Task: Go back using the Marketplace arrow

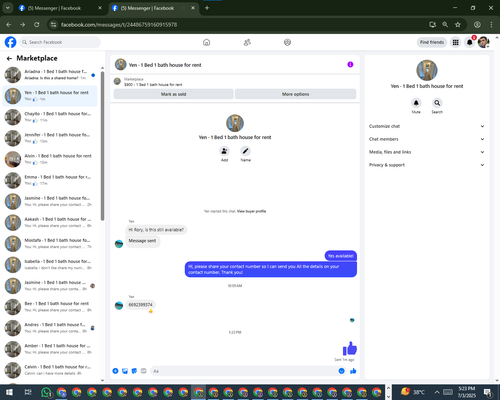Action: pos(9,59)
